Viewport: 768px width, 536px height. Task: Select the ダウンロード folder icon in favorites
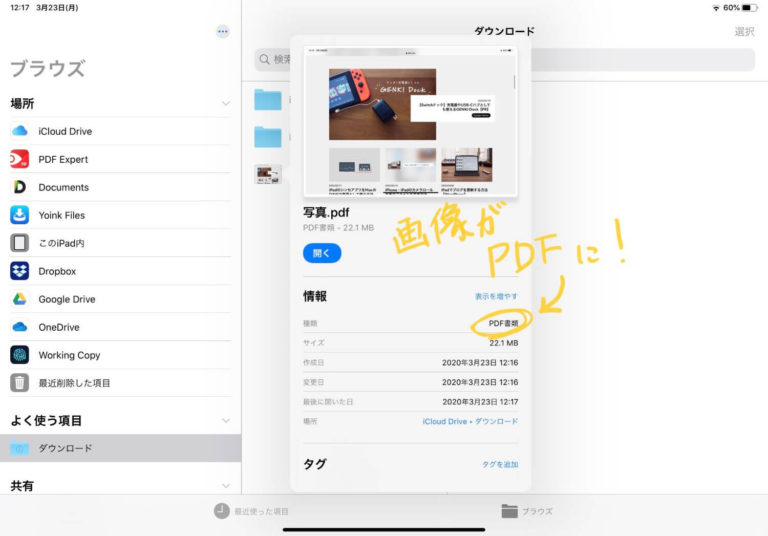pyautogui.click(x=20, y=448)
